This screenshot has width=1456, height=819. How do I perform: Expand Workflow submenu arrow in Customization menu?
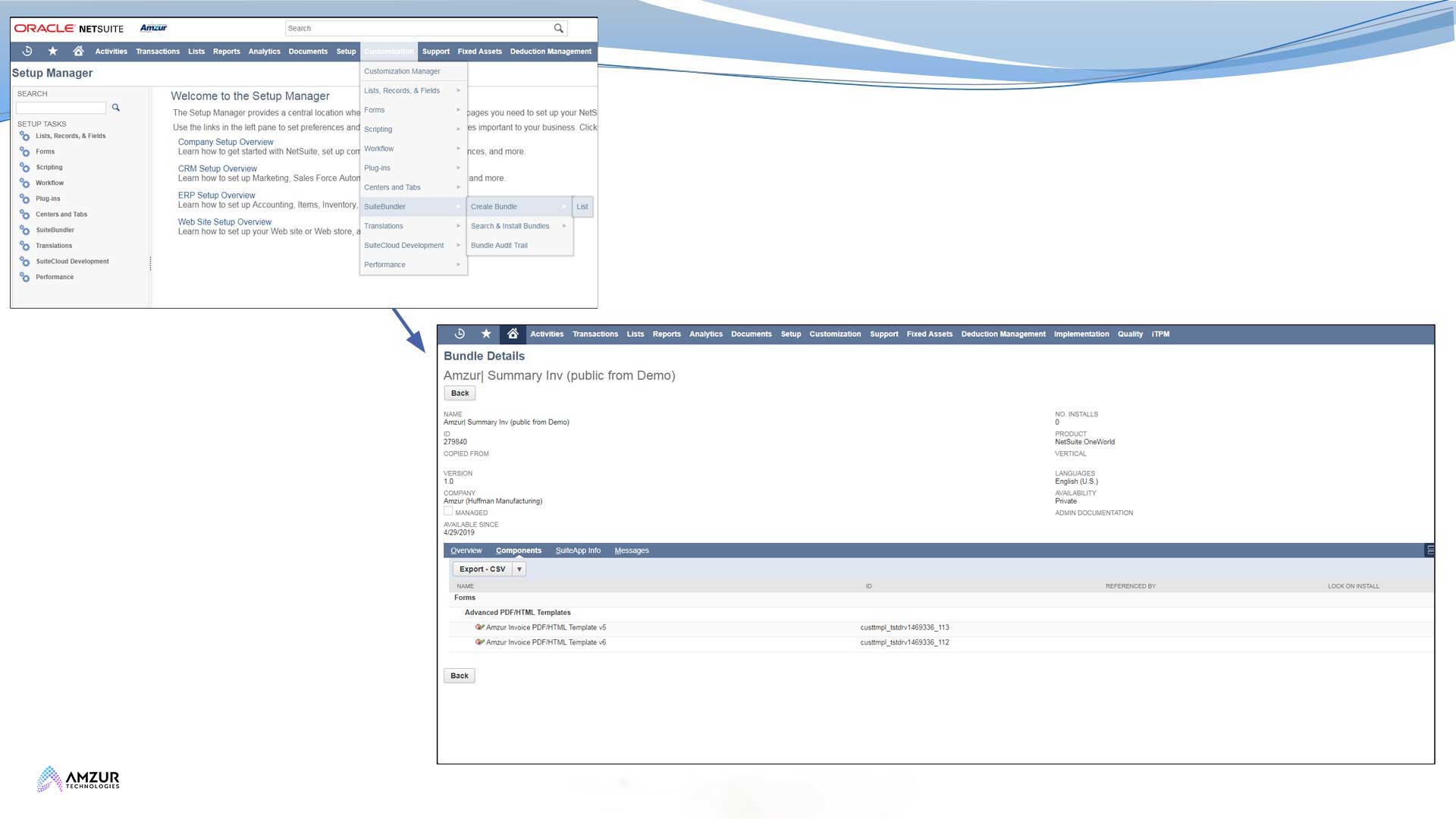pos(459,149)
